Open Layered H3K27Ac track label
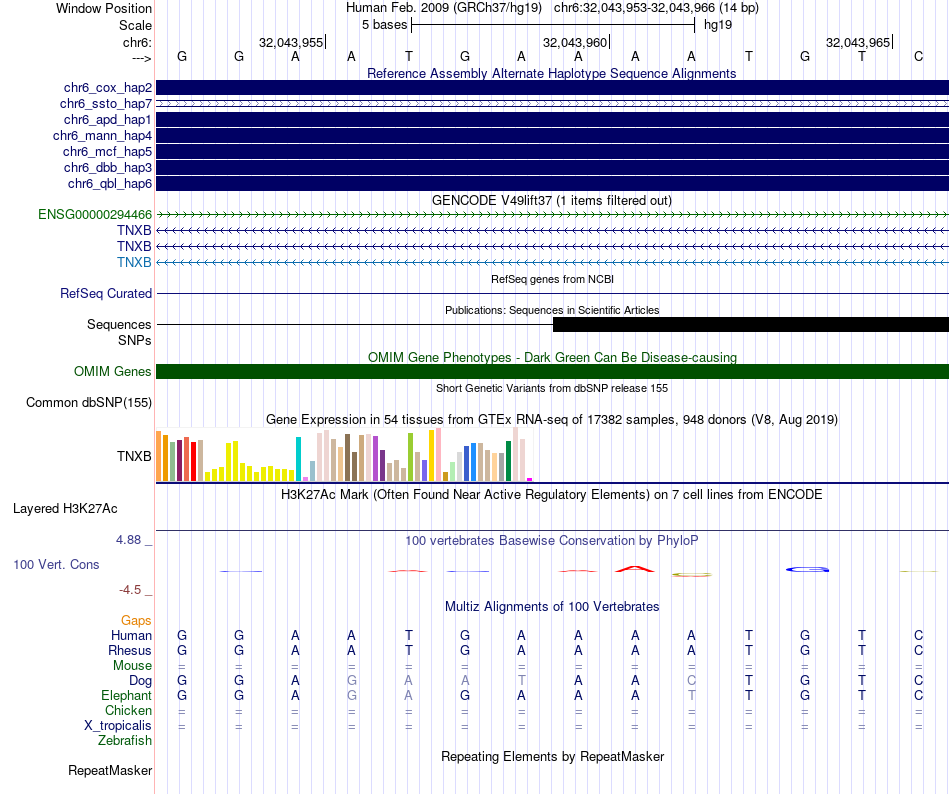The height and width of the screenshot is (794, 950). (65, 509)
